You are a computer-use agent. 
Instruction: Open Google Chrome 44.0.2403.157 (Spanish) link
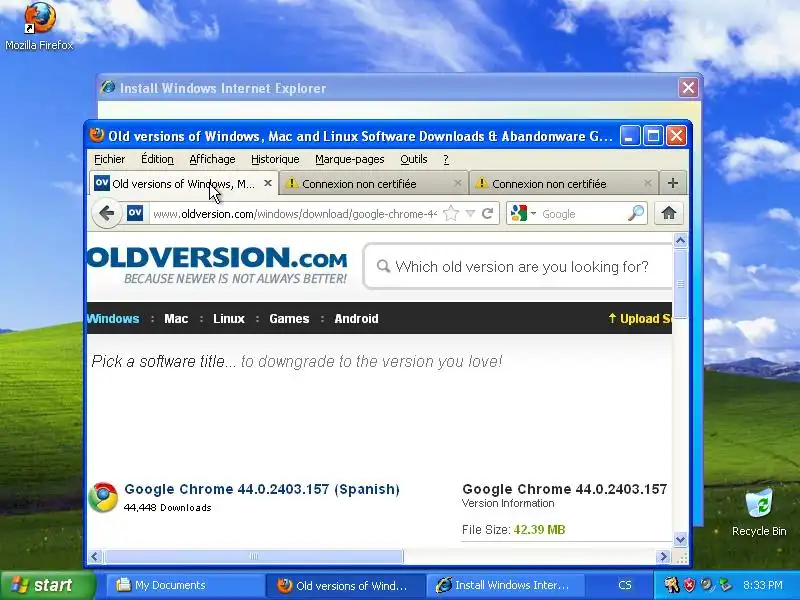pos(262,489)
